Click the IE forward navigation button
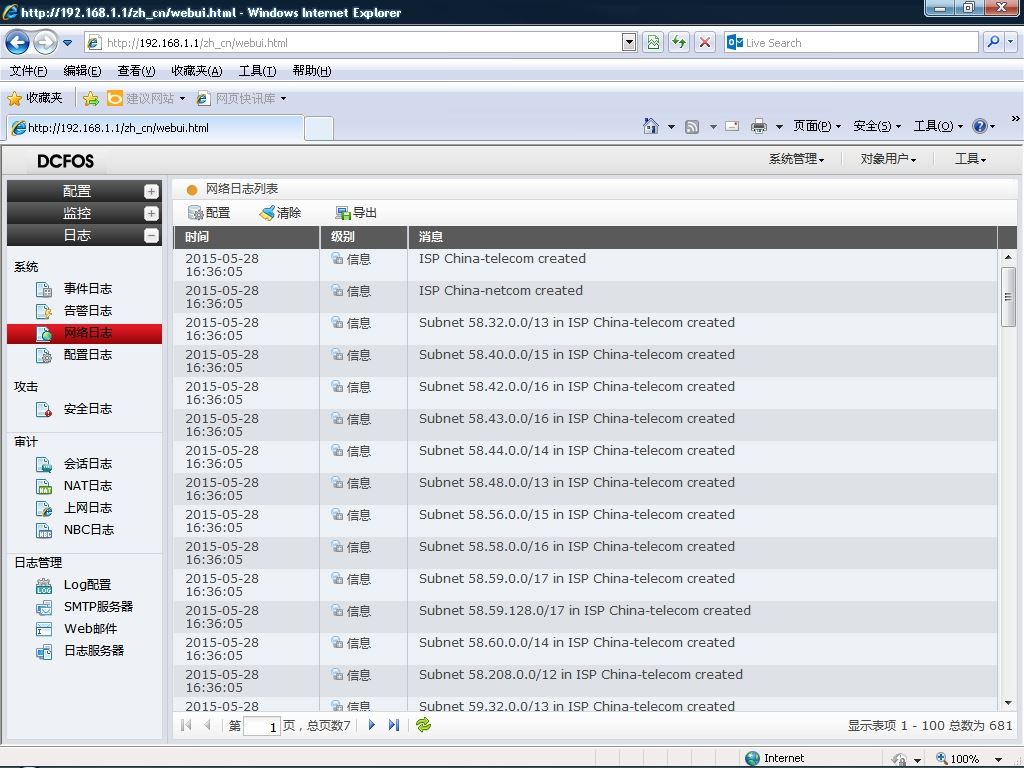 (44, 43)
